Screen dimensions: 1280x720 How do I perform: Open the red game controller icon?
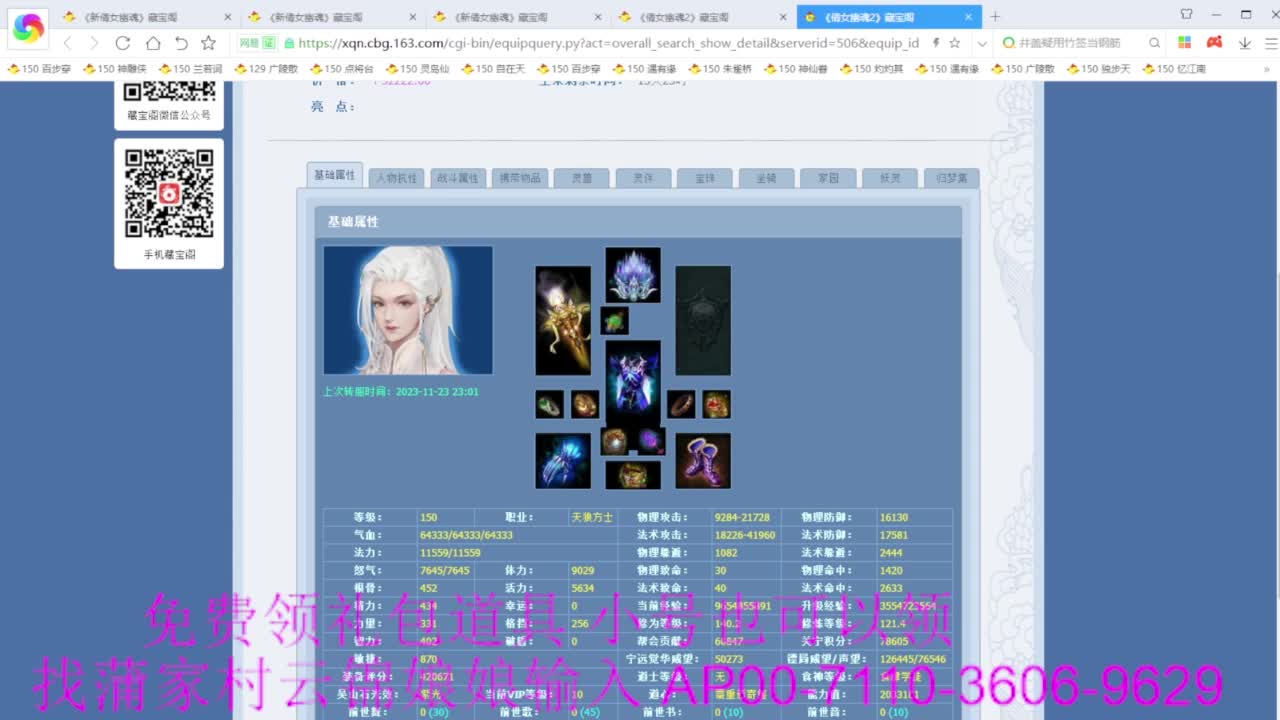tap(1214, 43)
